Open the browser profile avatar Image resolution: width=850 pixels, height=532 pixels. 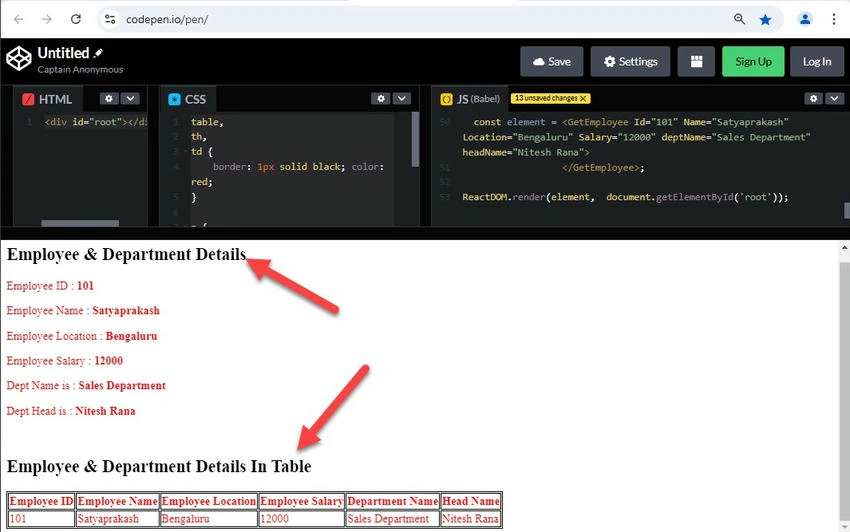(x=805, y=20)
